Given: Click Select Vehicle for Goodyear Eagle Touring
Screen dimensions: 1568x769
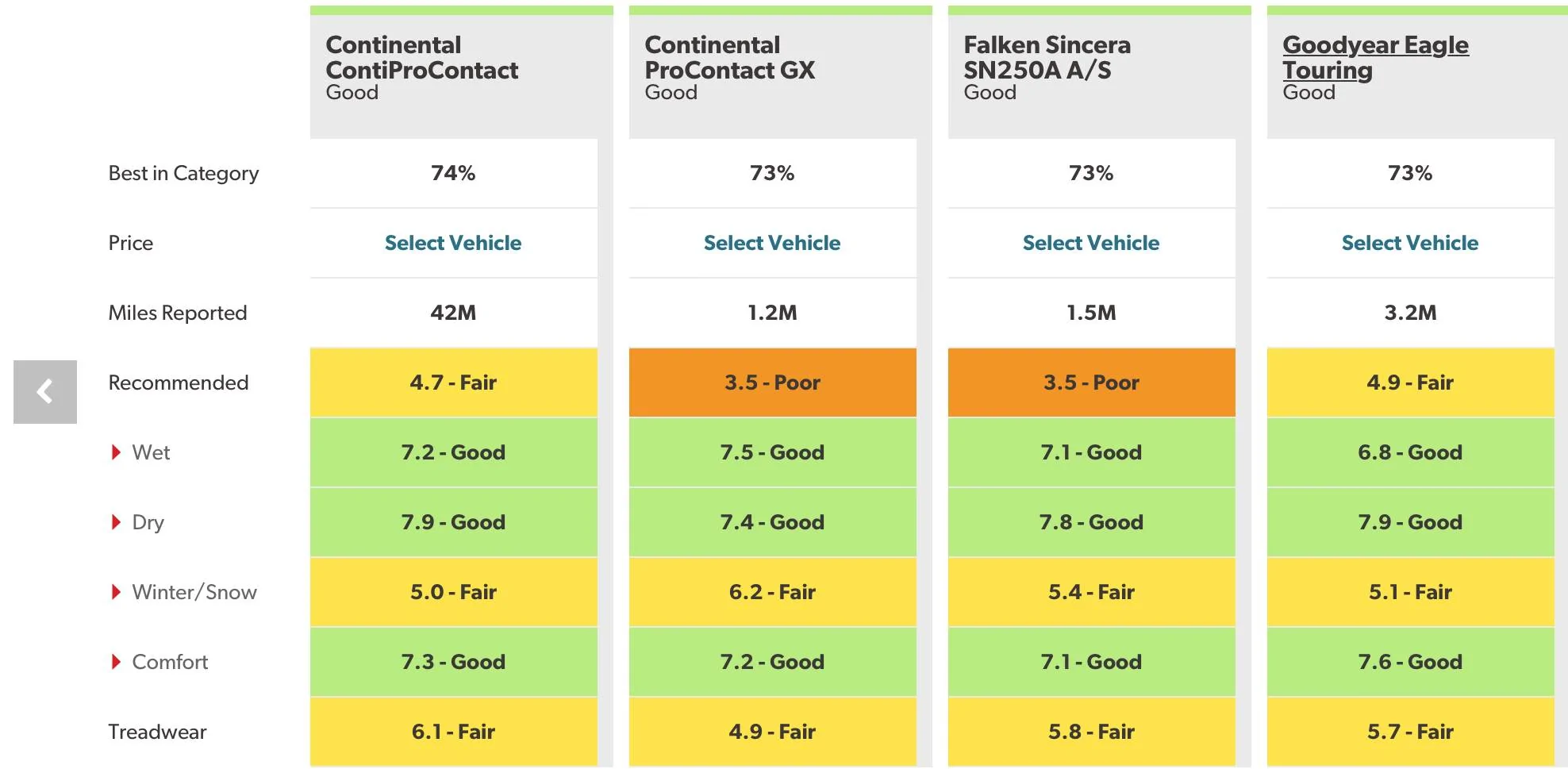Looking at the screenshot, I should point(1410,243).
